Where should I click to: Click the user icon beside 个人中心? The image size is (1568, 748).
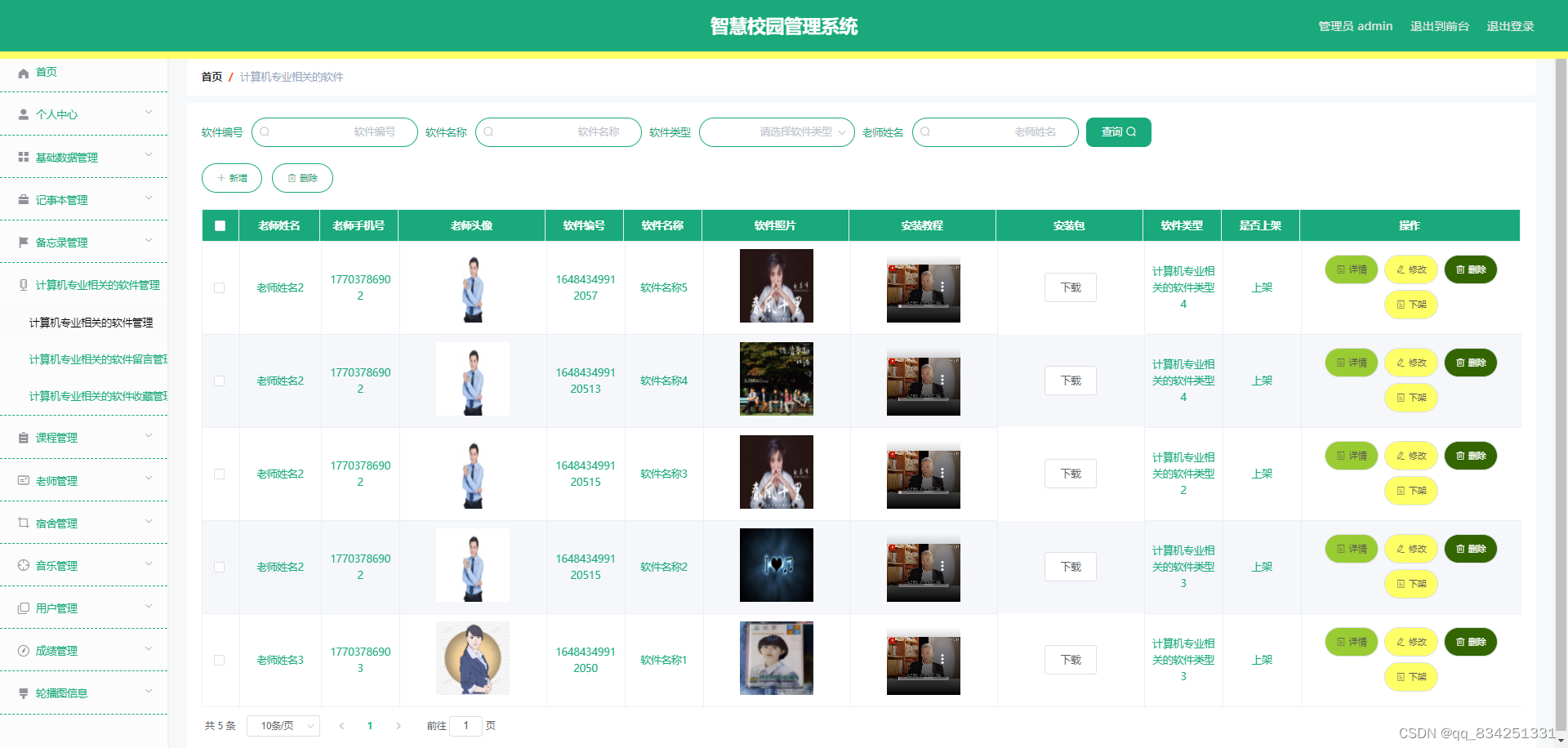(24, 114)
